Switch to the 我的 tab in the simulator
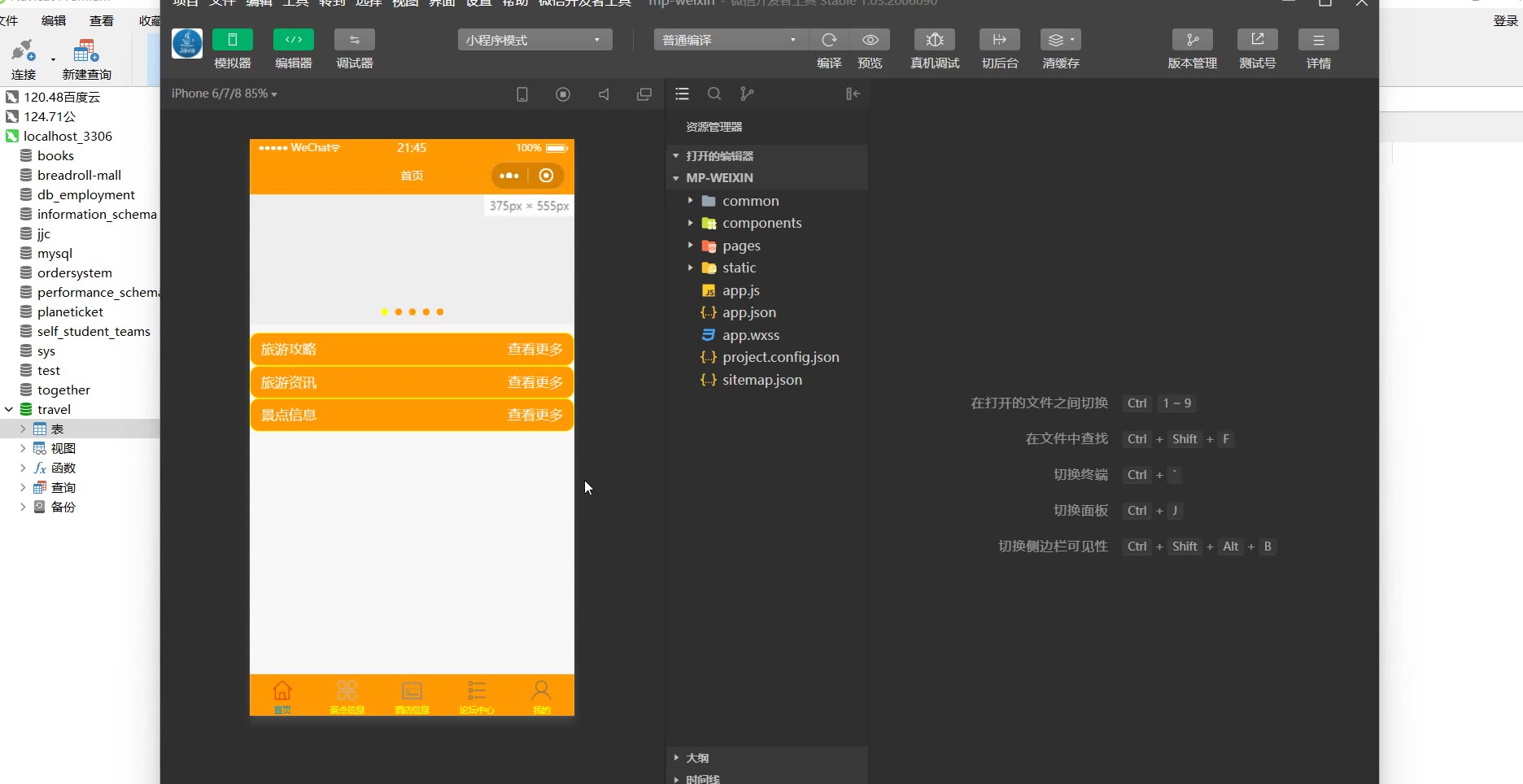 [x=541, y=696]
